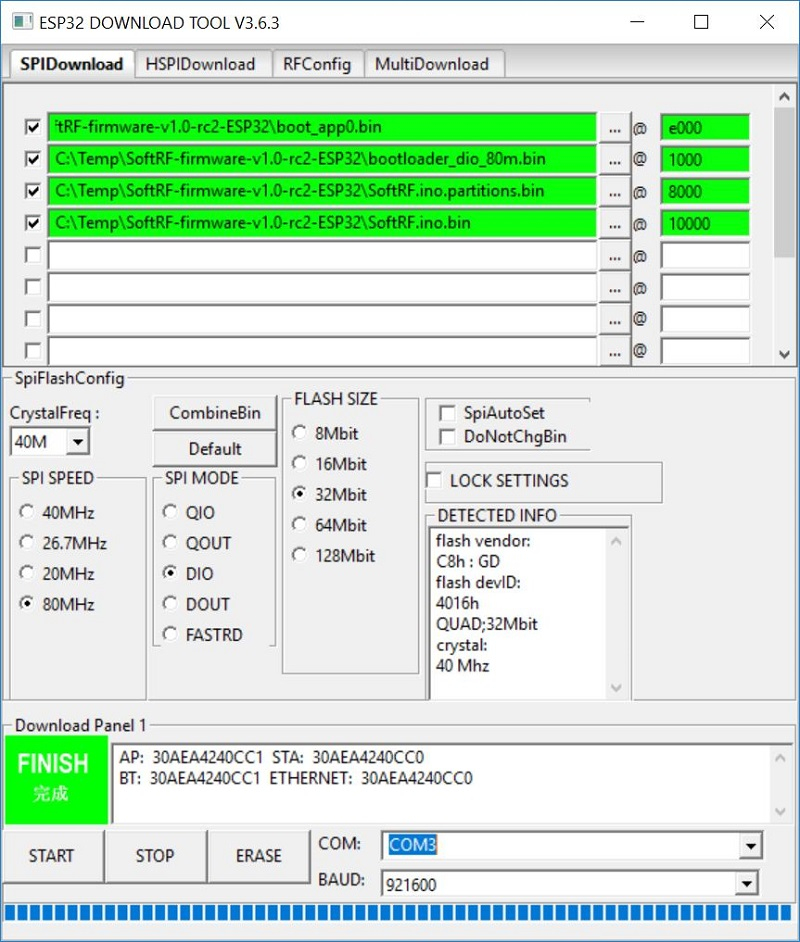
Task: Choose 64Mbit flash size
Action: point(299,524)
